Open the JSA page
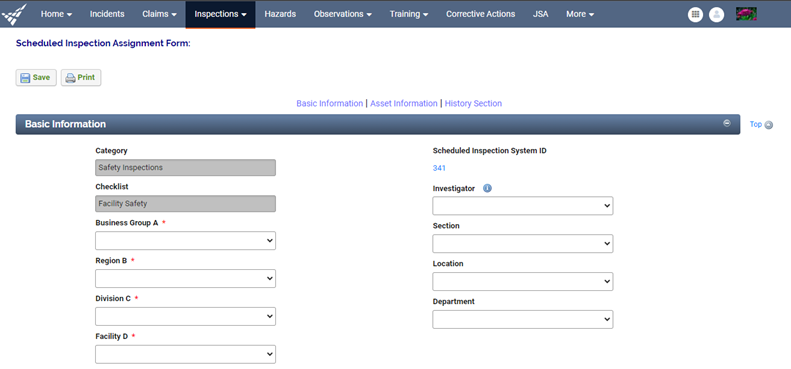 tap(540, 14)
